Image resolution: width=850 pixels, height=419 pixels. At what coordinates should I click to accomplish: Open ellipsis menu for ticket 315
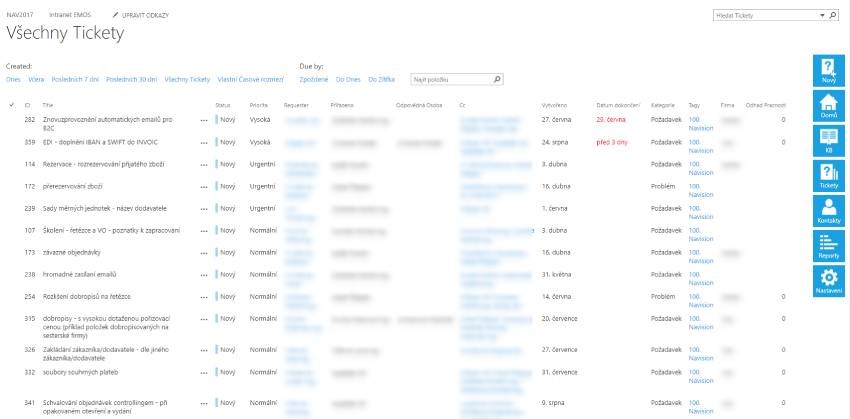tap(204, 319)
